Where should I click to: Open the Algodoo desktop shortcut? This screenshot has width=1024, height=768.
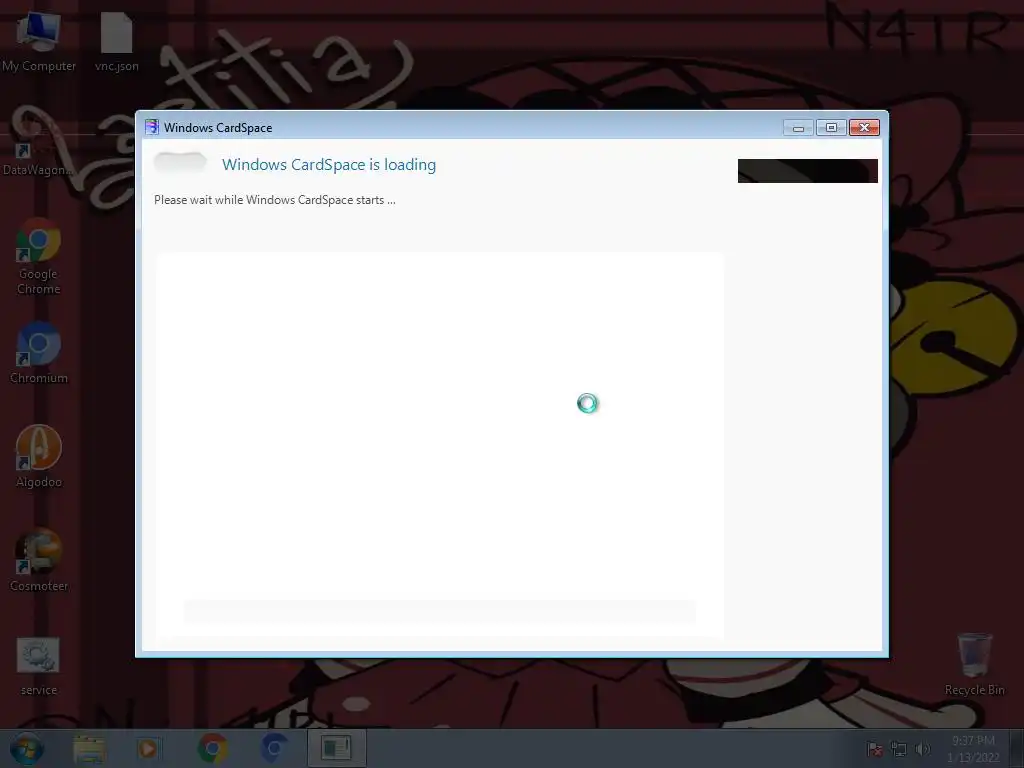(x=39, y=456)
